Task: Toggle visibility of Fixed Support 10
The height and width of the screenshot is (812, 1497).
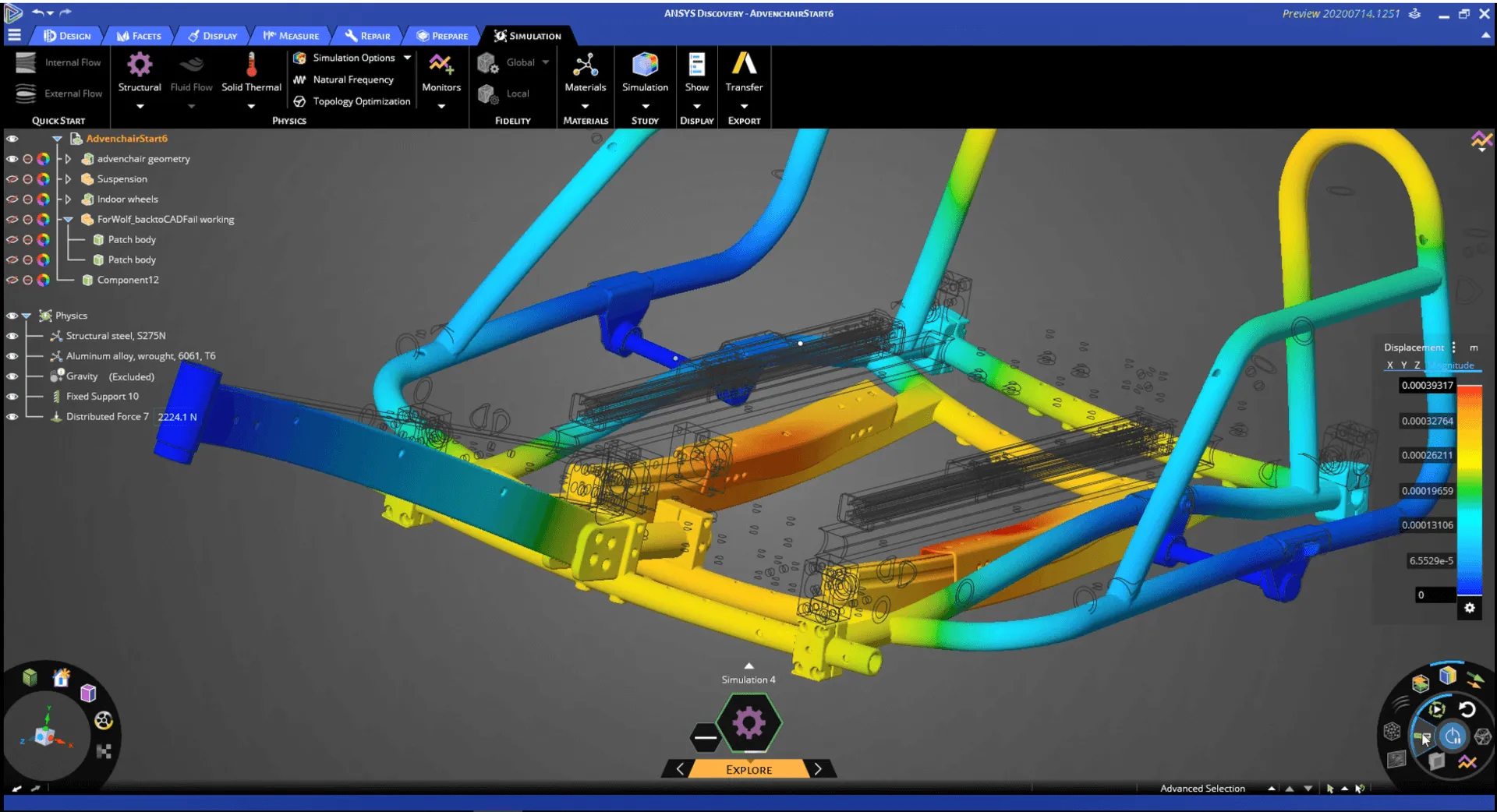Action: coord(12,397)
